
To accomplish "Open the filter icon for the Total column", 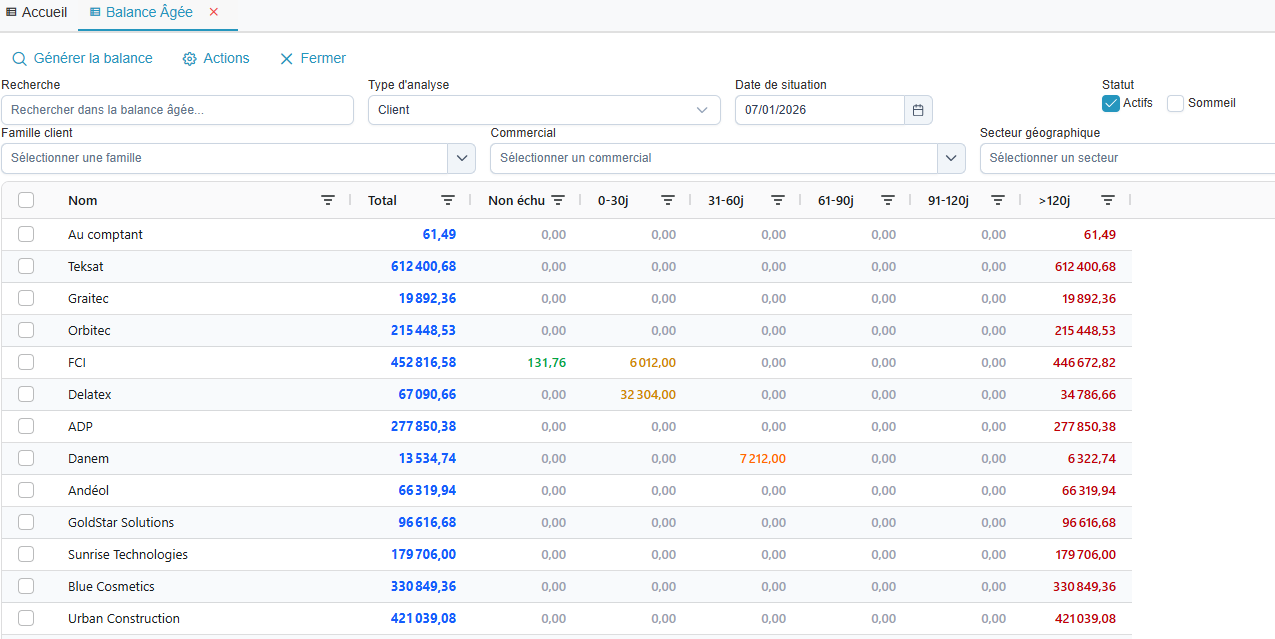I will 448,200.
